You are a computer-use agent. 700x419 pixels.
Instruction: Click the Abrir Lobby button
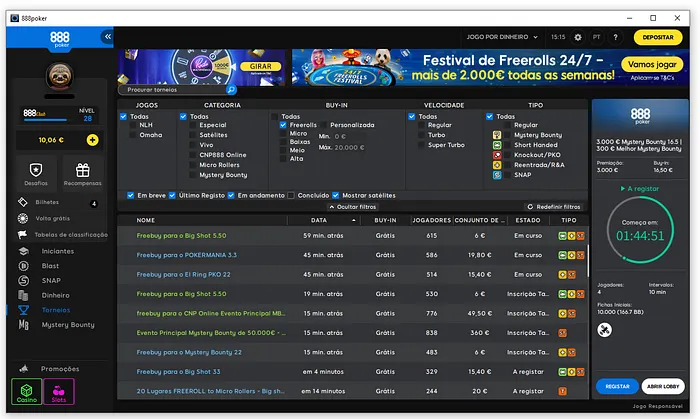pyautogui.click(x=663, y=386)
